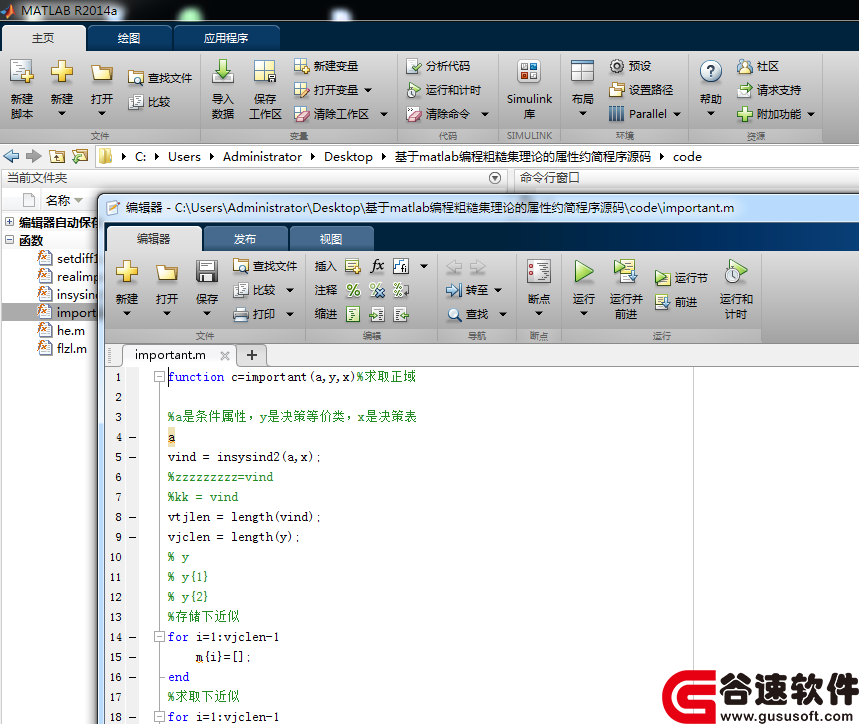Image resolution: width=859 pixels, height=724 pixels.
Task: Click Set Path (设置路径)
Action: 641,90
